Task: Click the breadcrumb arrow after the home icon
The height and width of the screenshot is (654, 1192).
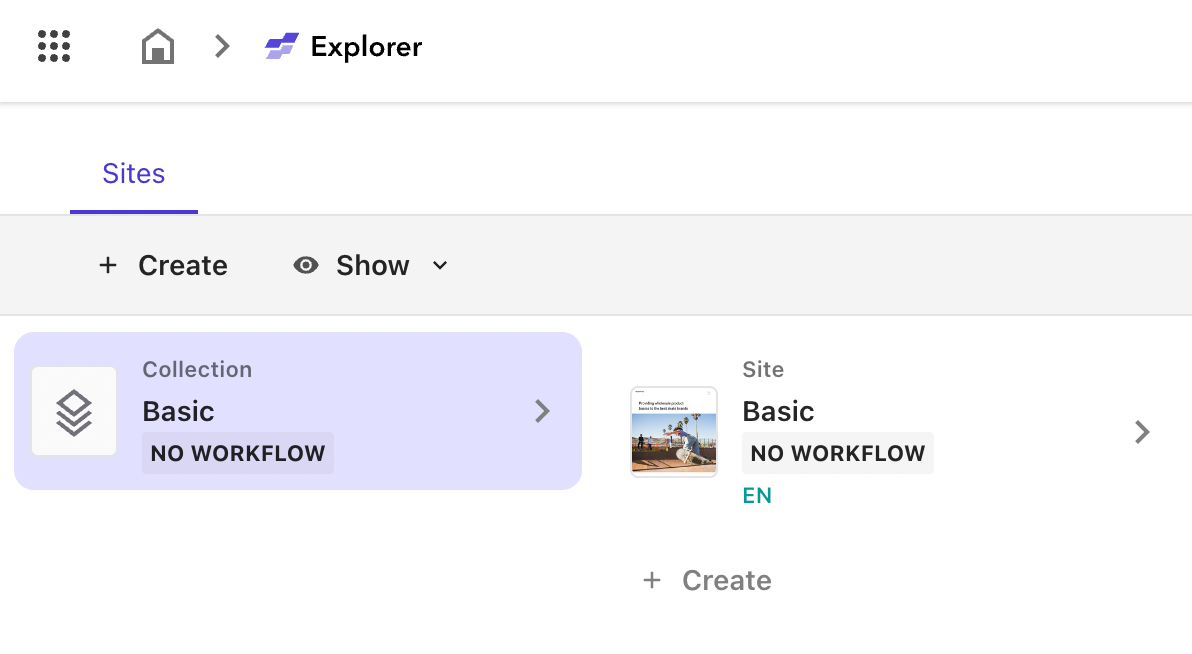Action: coord(221,46)
